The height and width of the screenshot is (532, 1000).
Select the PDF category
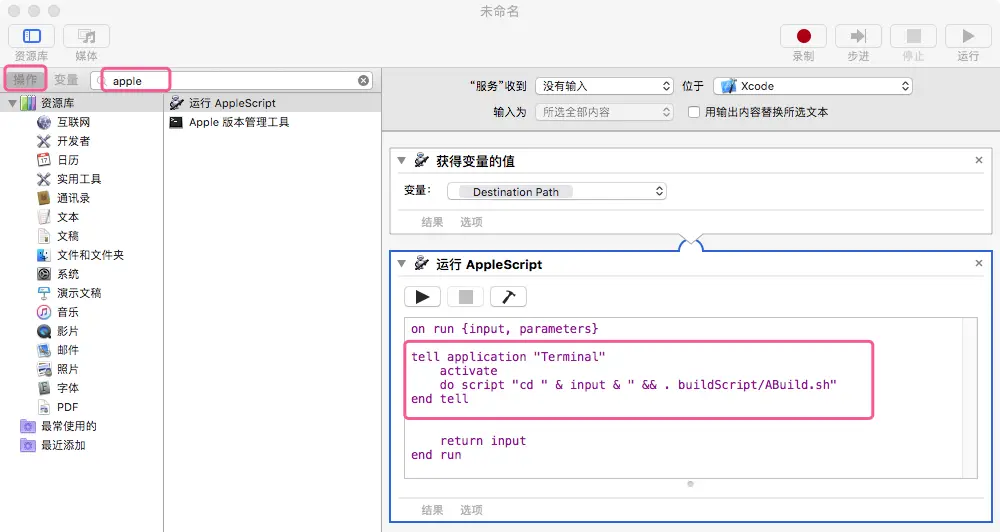tap(58, 407)
